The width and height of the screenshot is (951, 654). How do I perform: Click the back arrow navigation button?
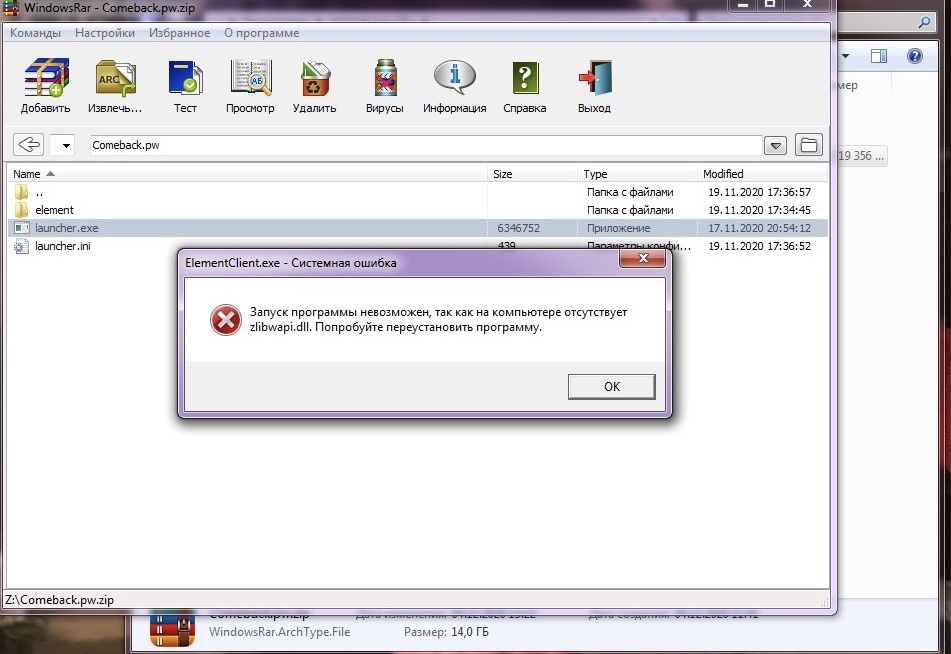(x=29, y=145)
